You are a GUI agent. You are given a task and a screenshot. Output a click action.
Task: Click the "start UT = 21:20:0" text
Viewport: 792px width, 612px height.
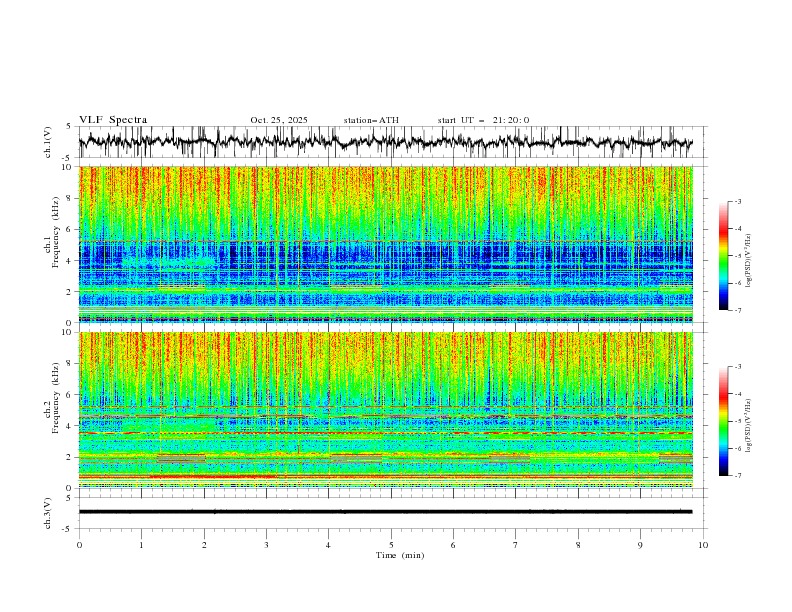coord(483,120)
